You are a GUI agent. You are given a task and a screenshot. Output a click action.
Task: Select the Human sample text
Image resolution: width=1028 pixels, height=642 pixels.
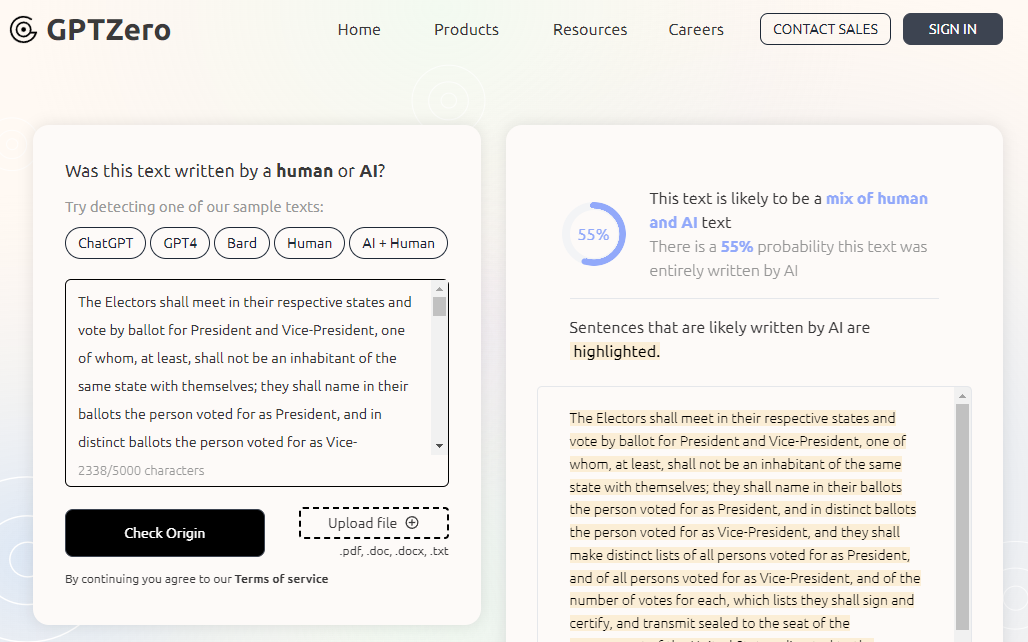coord(309,243)
